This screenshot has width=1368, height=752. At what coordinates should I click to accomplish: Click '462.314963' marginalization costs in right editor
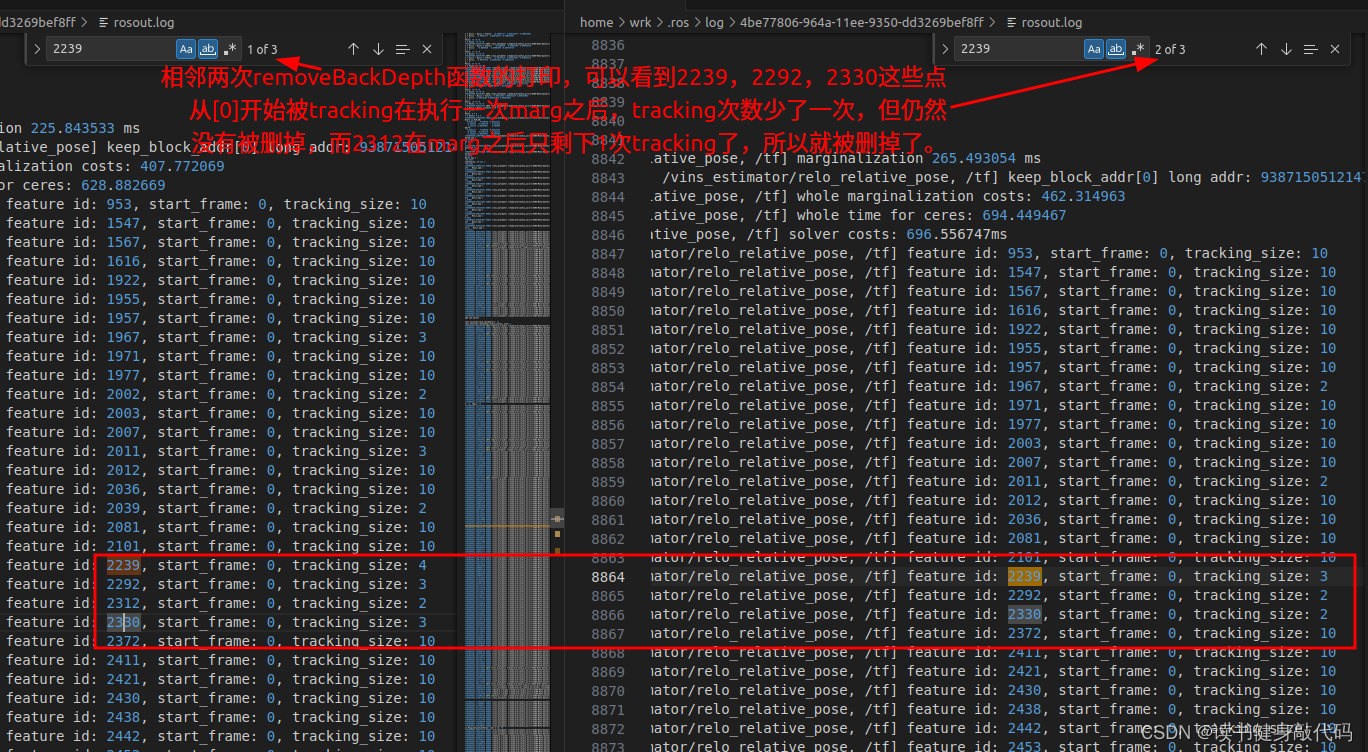point(1083,196)
